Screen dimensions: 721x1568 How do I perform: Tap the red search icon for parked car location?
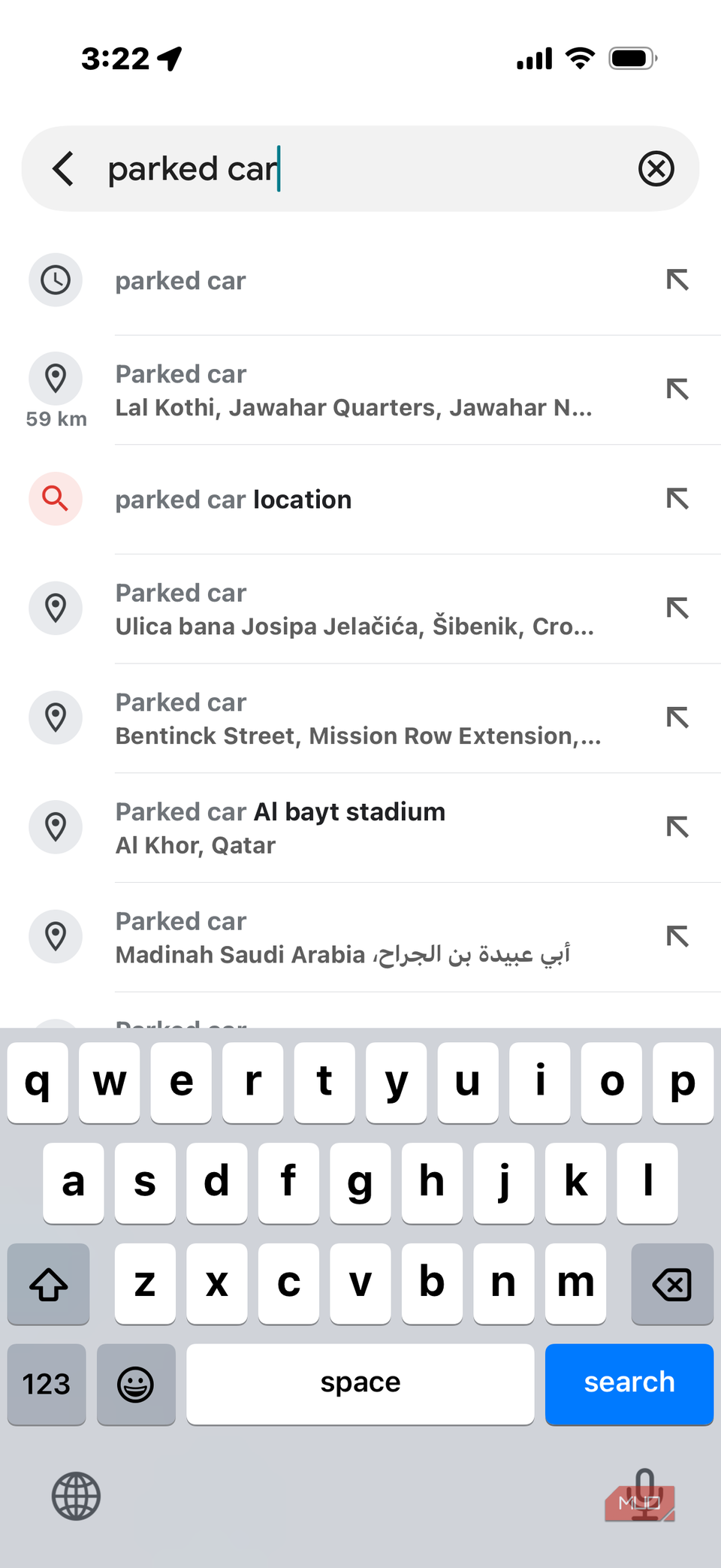click(x=56, y=499)
